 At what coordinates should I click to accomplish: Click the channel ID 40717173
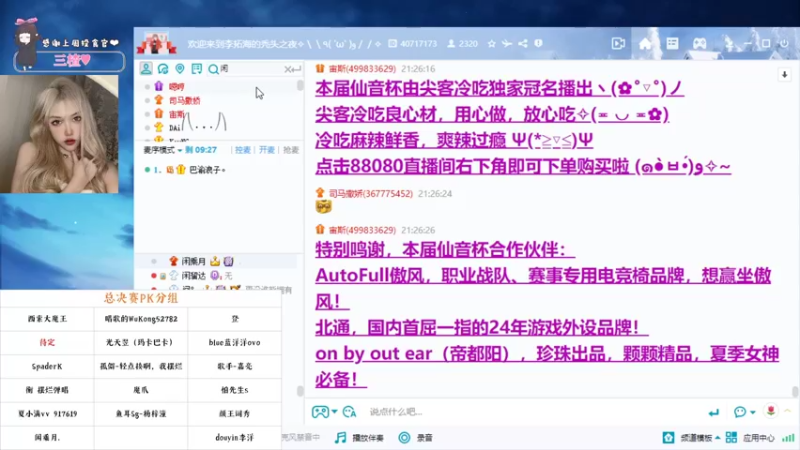(418, 44)
